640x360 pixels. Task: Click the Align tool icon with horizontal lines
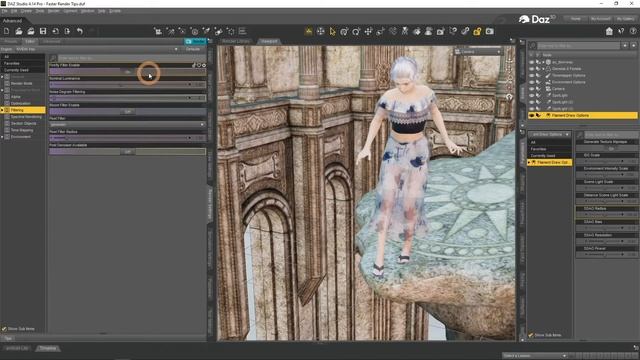pos(242,31)
